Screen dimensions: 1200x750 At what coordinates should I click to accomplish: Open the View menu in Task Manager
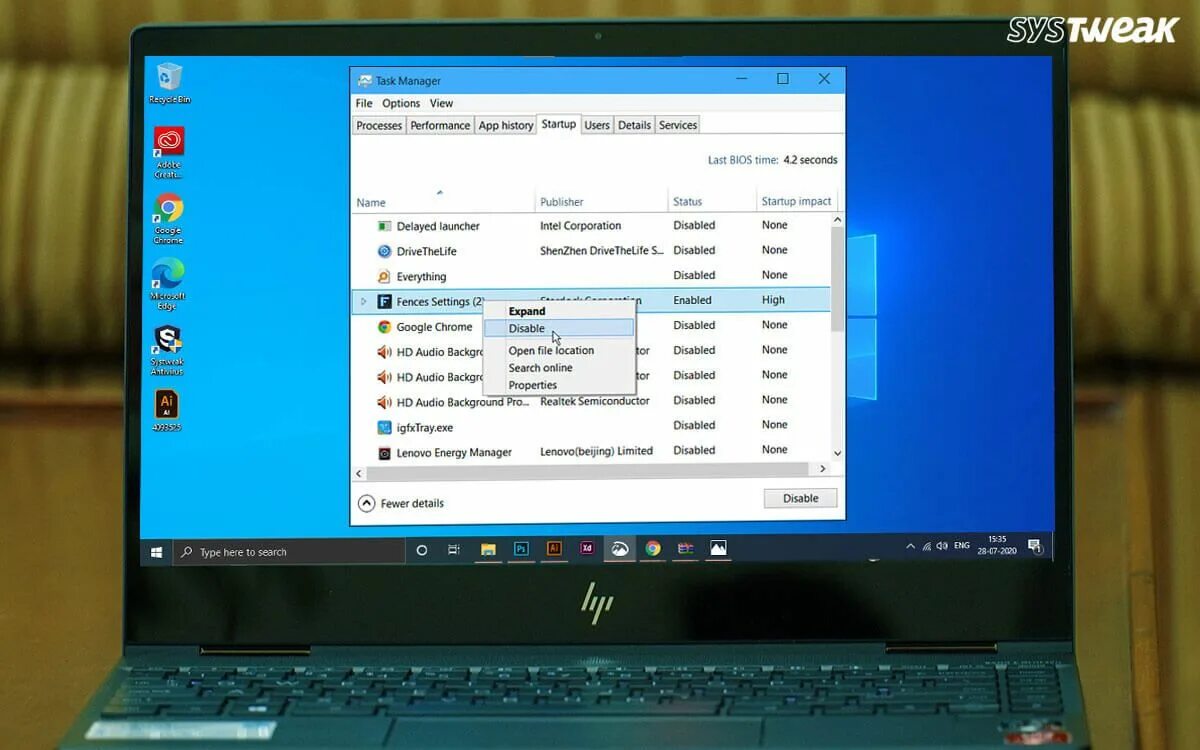441,103
